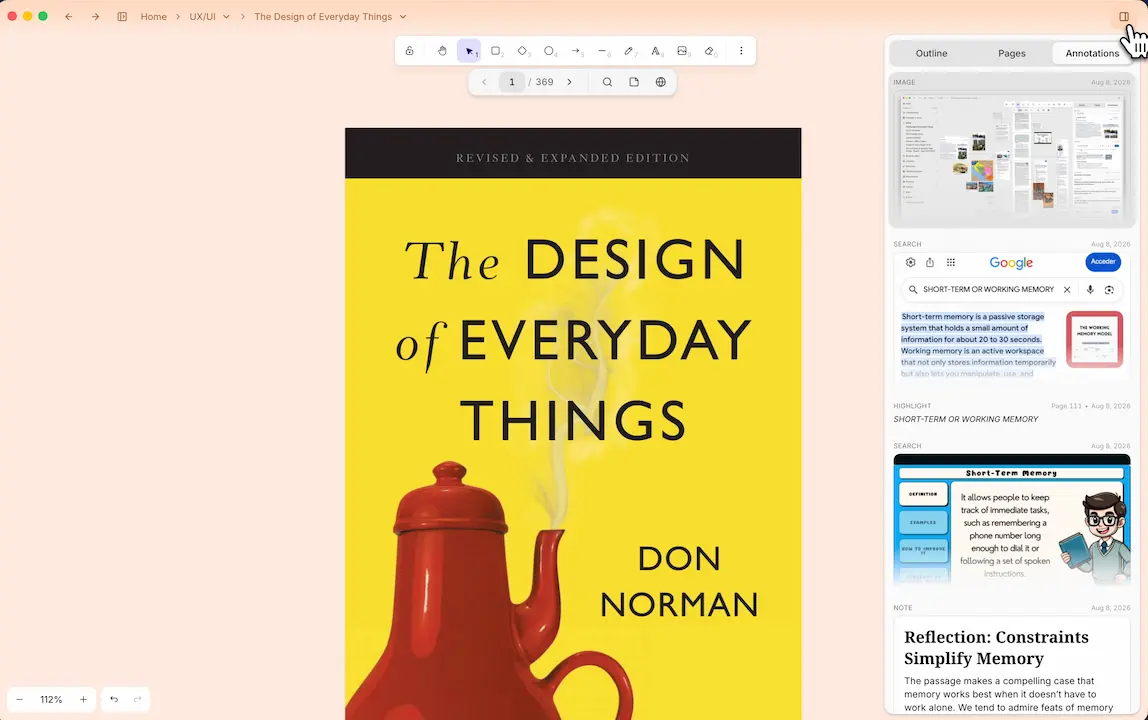The height and width of the screenshot is (720, 1148).
Task: Click the share icon in Google card
Action: pos(930,262)
